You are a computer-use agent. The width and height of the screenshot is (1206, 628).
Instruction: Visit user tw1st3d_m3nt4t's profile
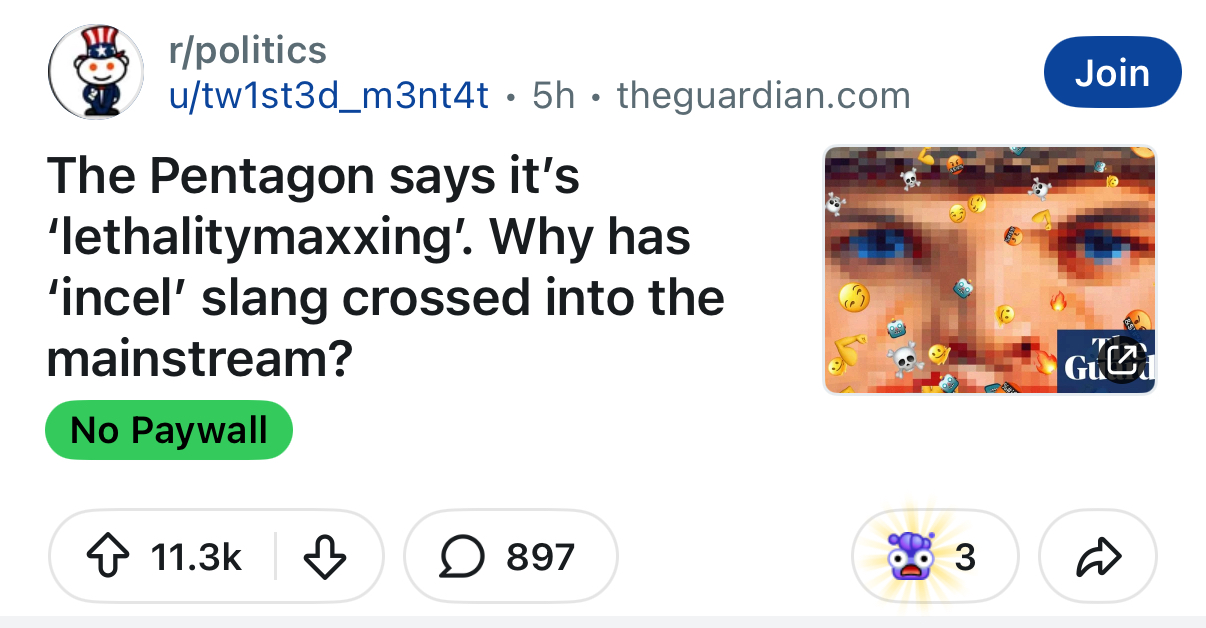click(x=328, y=96)
